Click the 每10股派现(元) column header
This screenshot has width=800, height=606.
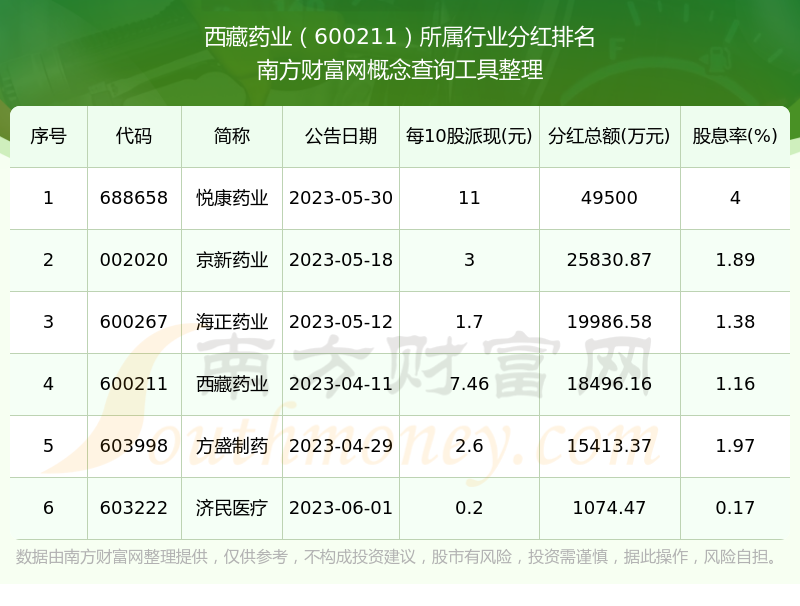[469, 136]
